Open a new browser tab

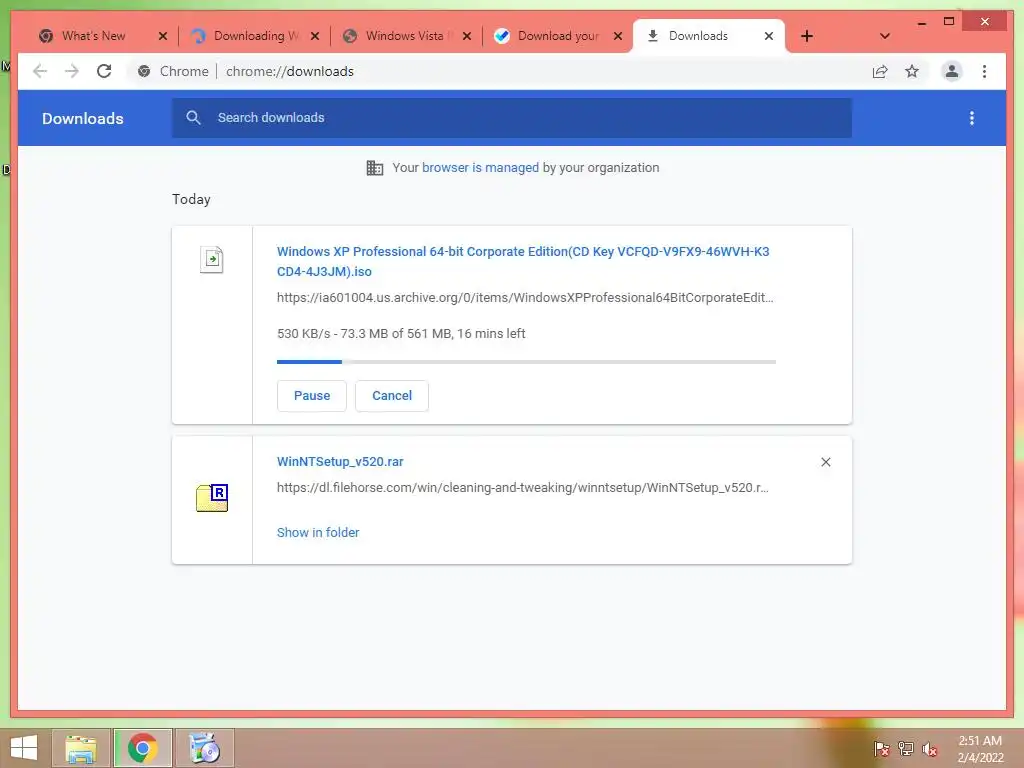[807, 36]
